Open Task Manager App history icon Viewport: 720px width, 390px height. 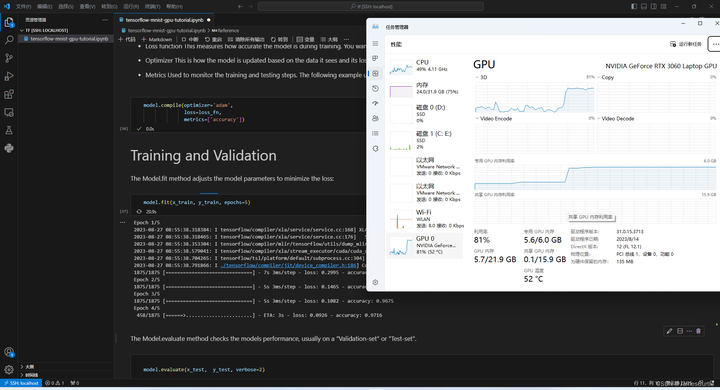tap(375, 88)
